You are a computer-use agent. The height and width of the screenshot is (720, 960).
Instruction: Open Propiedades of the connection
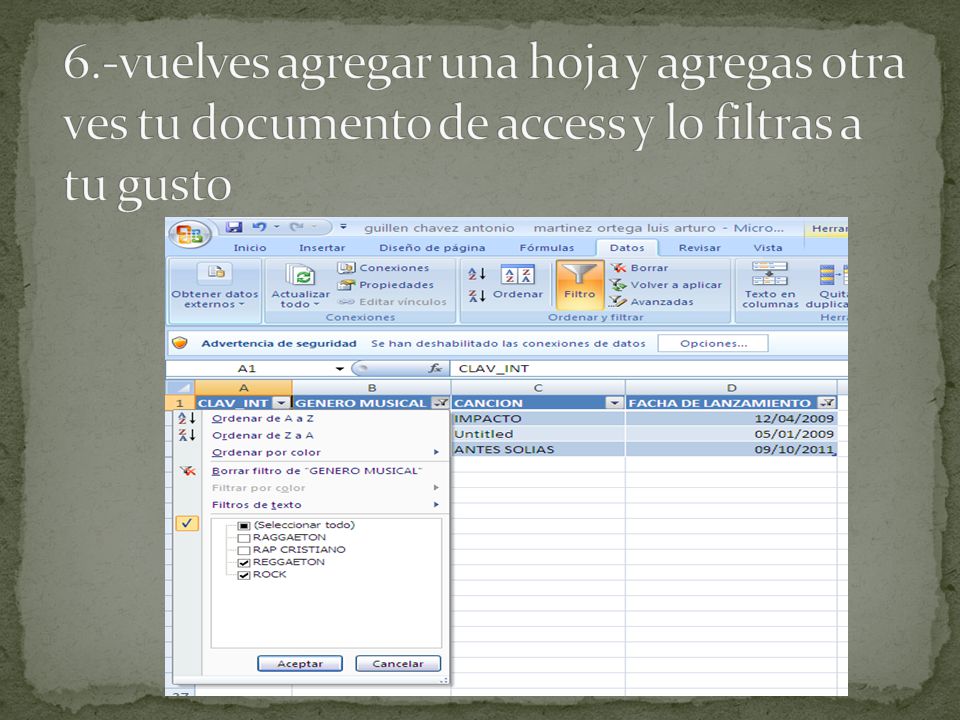point(386,285)
